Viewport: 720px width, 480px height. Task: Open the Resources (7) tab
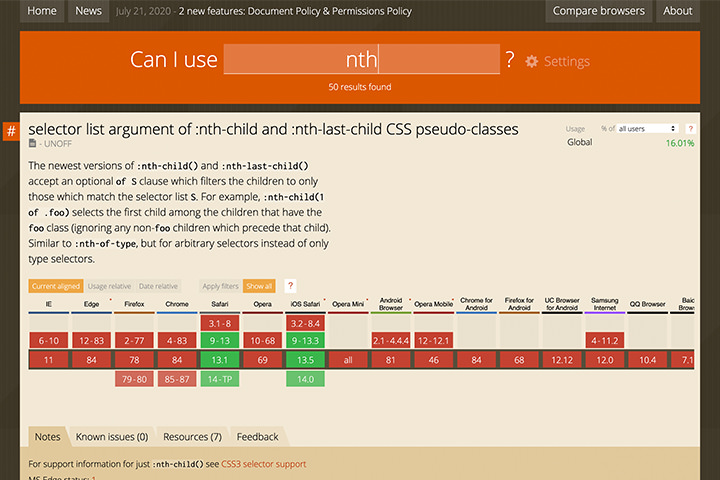[193, 437]
